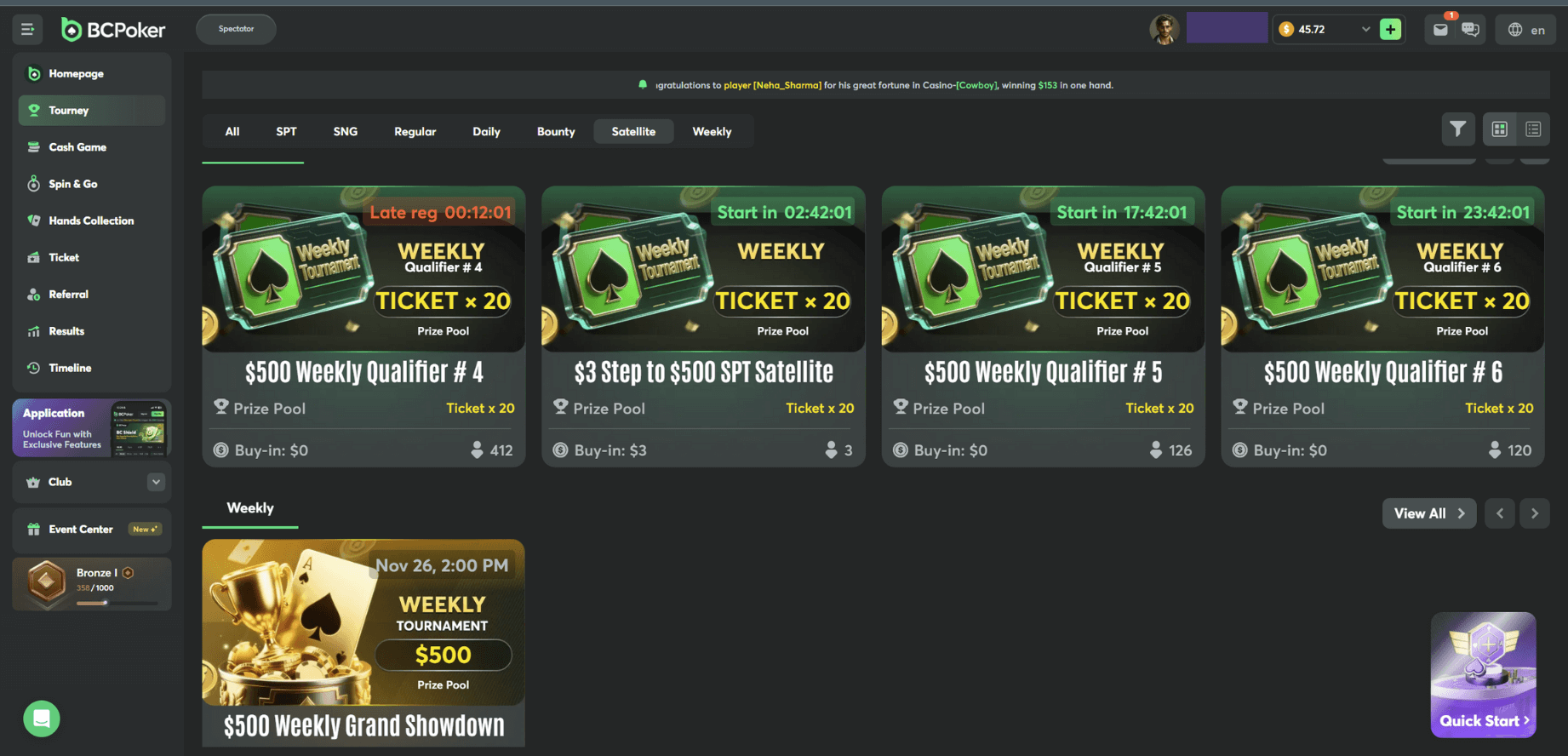Open the balance currency dropdown
The height and width of the screenshot is (756, 1568).
coord(1365,30)
